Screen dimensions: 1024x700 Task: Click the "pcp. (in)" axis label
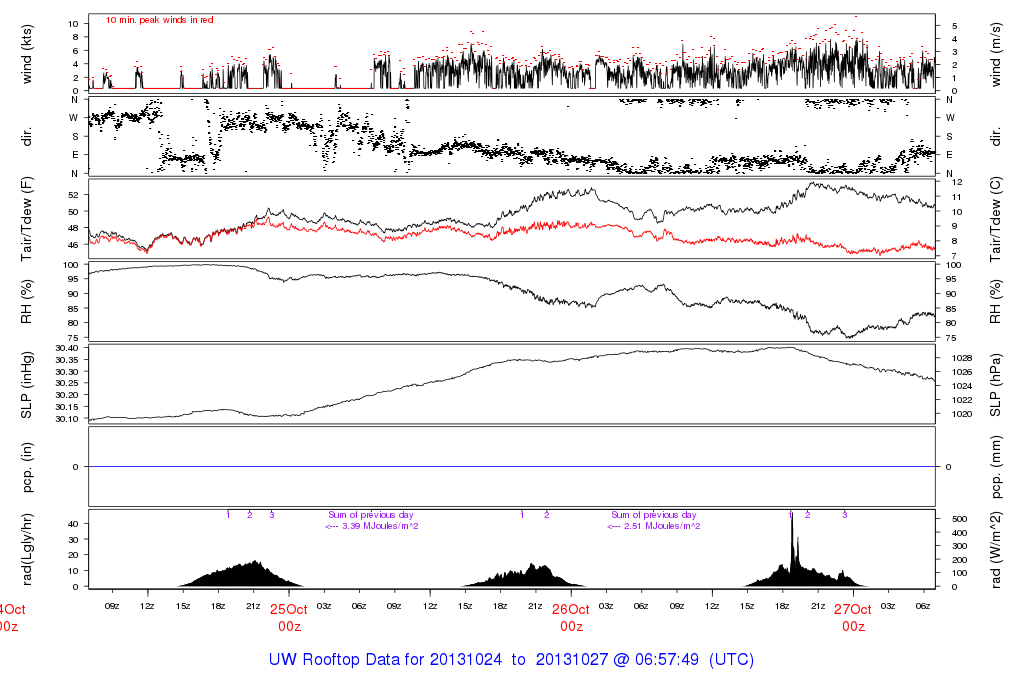pos(26,467)
